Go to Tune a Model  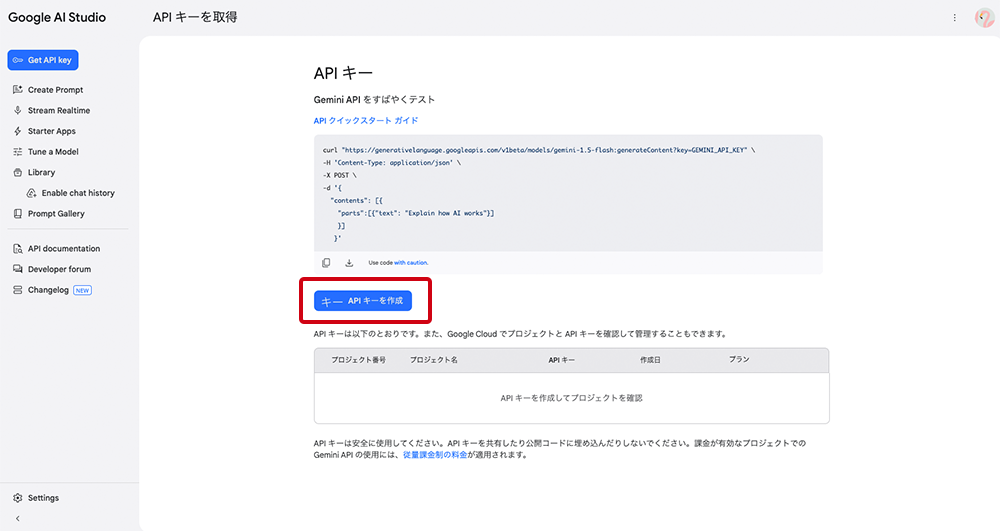[53, 152]
